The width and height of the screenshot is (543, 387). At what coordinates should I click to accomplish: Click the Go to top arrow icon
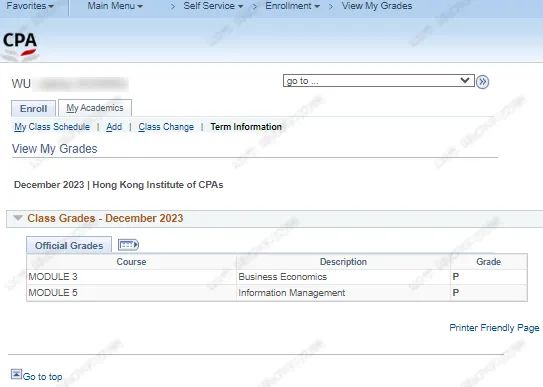tap(16, 374)
